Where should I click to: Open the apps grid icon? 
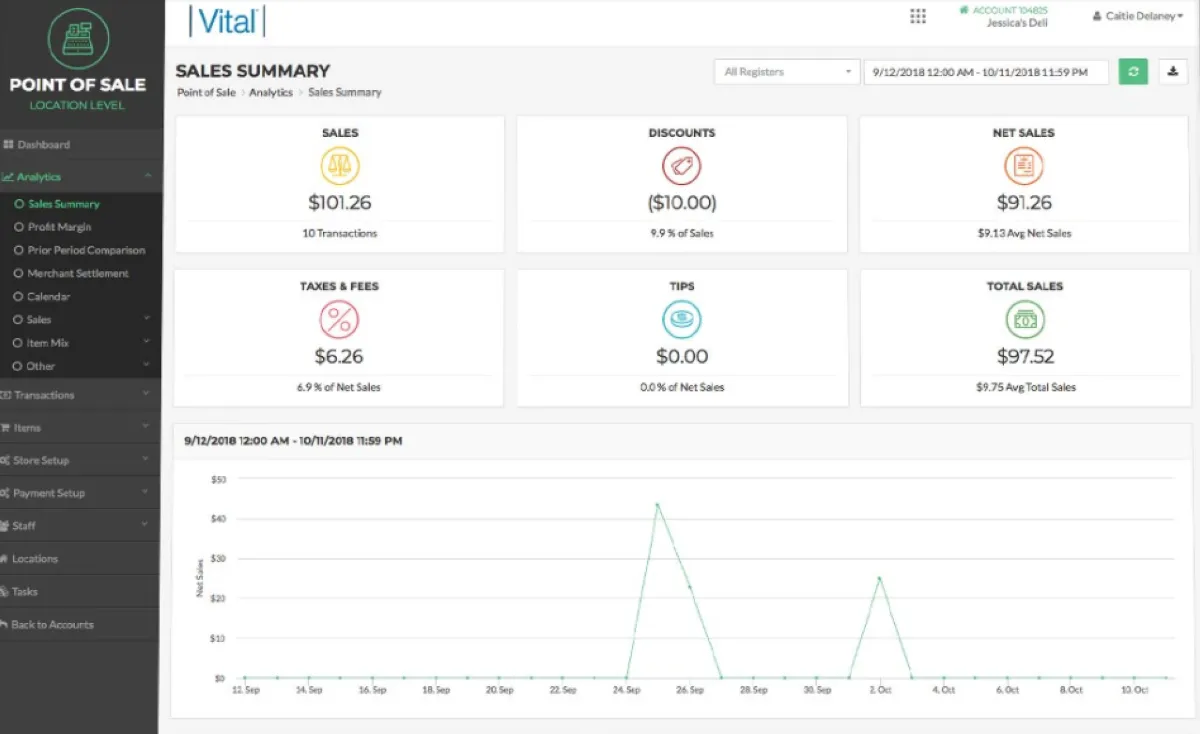pos(917,17)
